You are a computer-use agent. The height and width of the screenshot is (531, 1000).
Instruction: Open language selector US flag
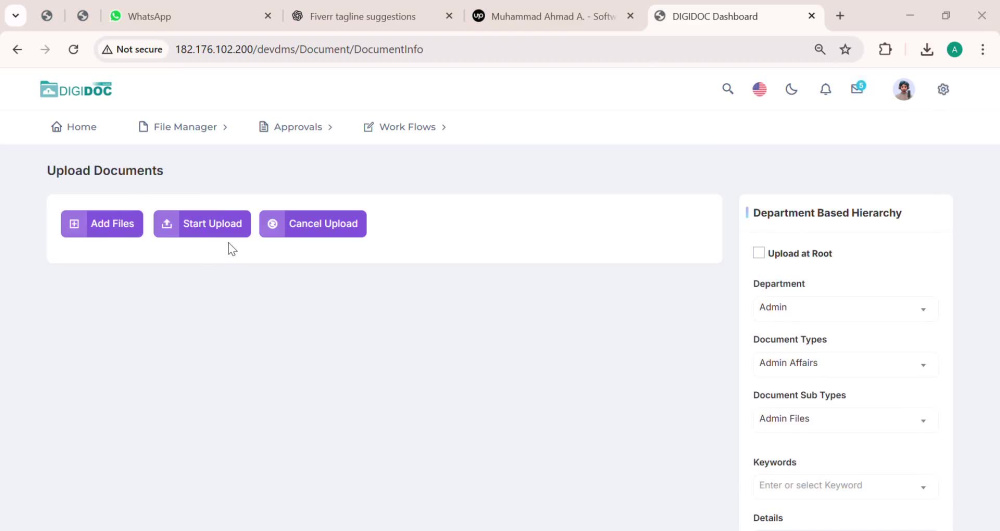(759, 89)
